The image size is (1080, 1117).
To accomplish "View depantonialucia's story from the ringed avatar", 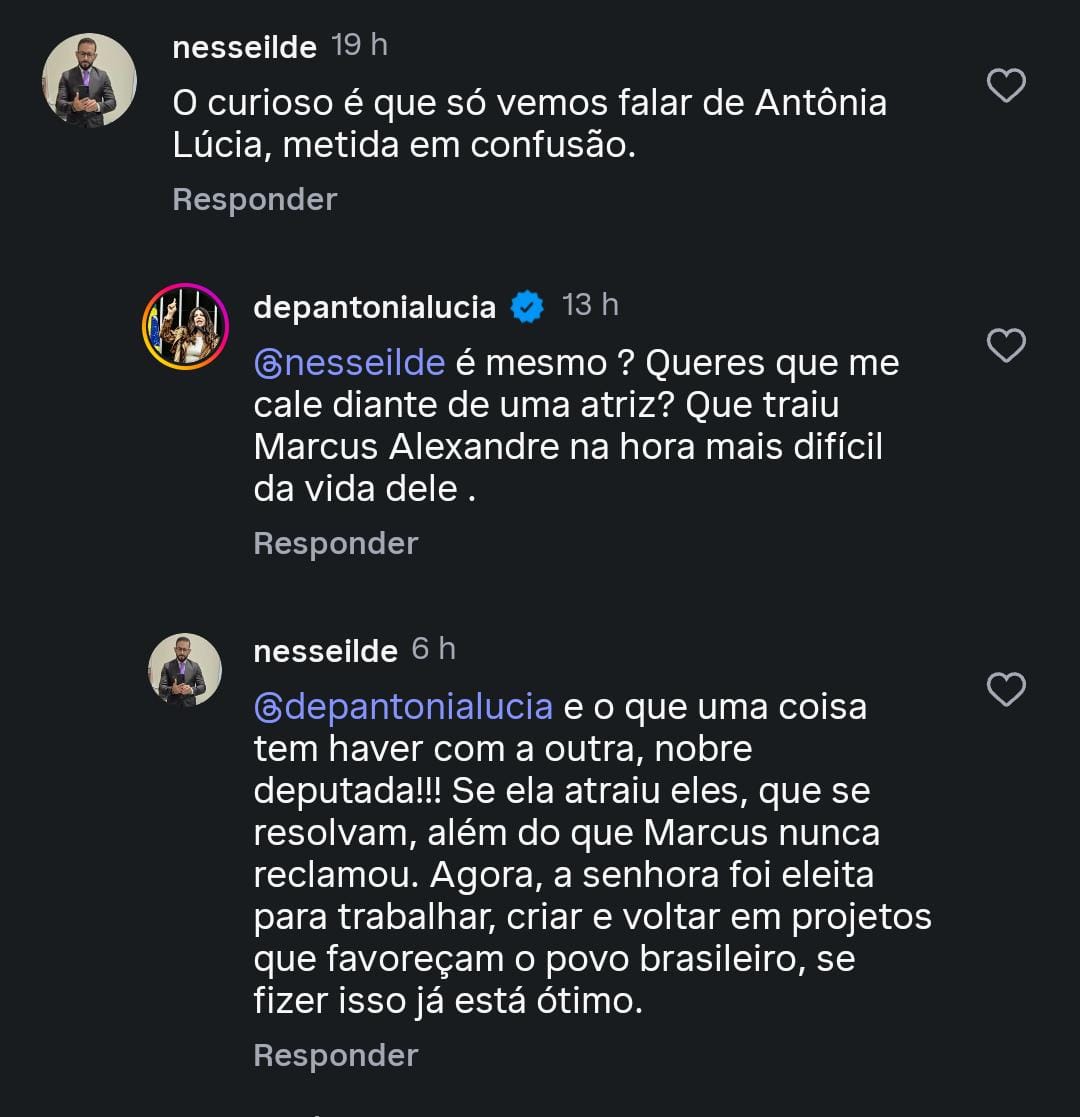I will coord(185,326).
